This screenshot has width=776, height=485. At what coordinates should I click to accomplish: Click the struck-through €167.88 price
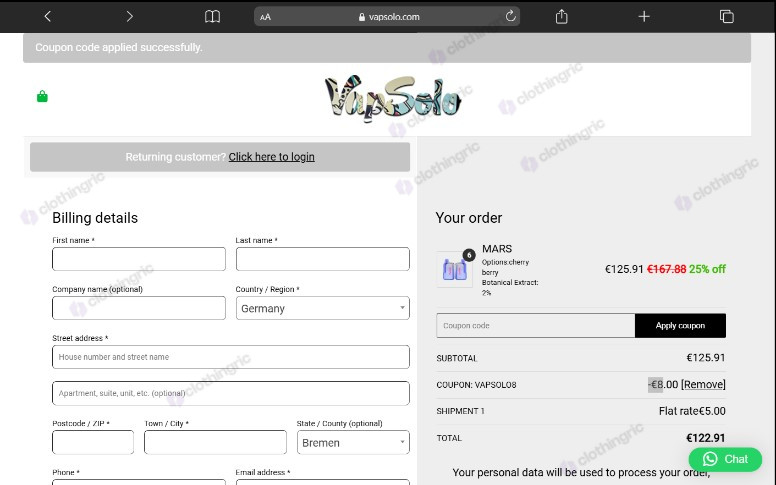(666, 269)
